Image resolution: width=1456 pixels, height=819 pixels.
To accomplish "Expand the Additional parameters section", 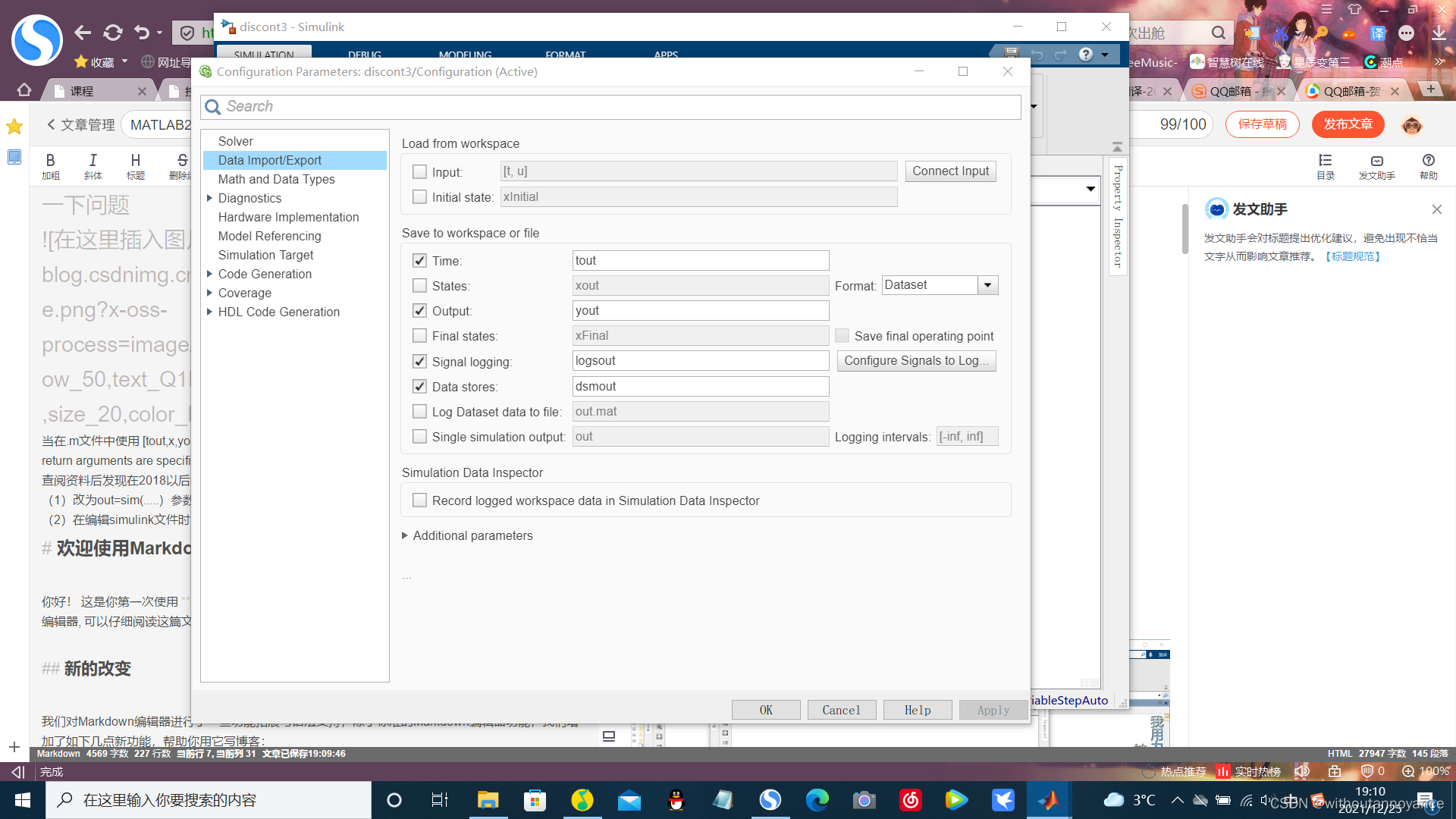I will point(405,535).
